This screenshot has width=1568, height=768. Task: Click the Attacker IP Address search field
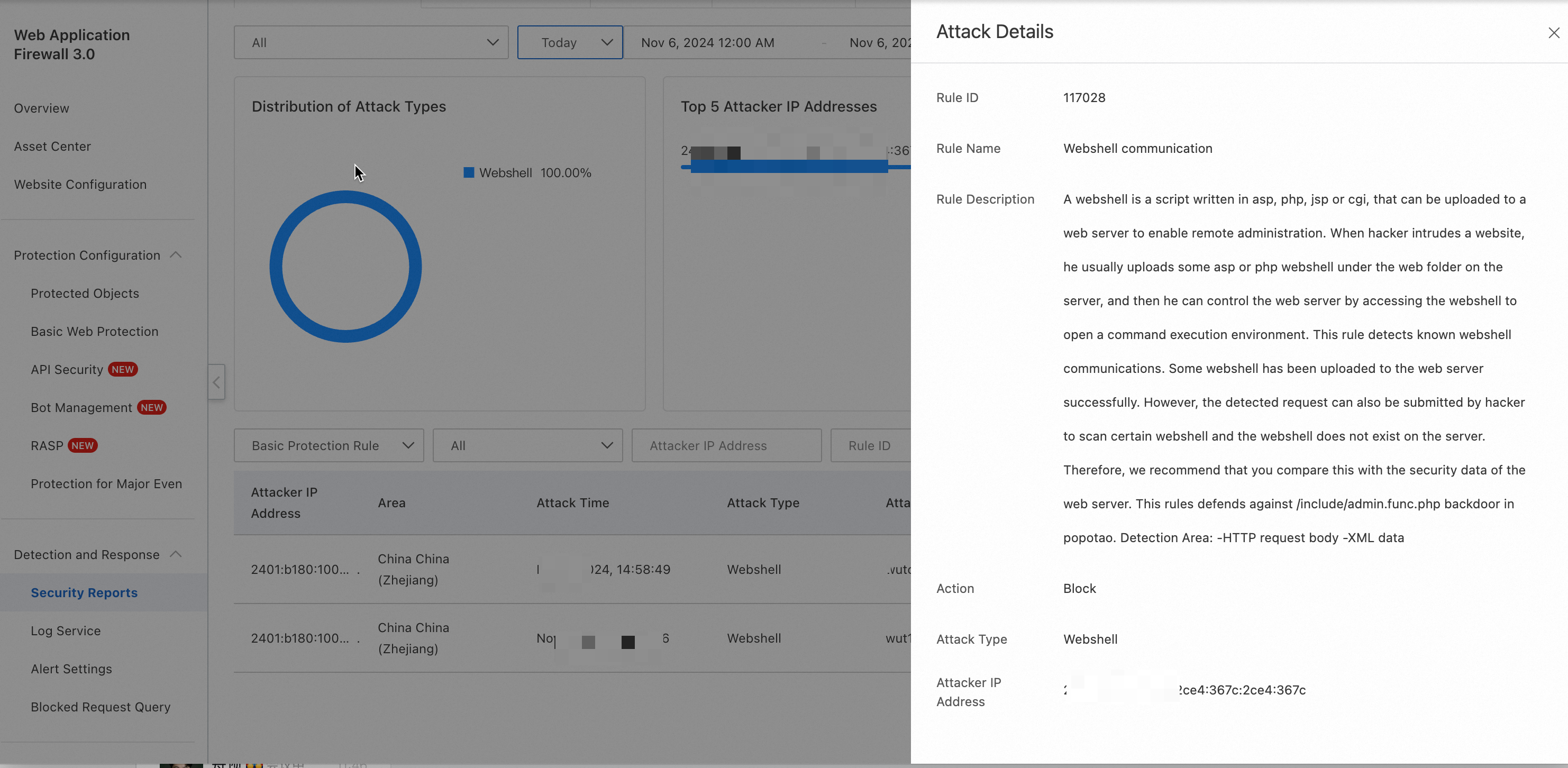(x=726, y=445)
